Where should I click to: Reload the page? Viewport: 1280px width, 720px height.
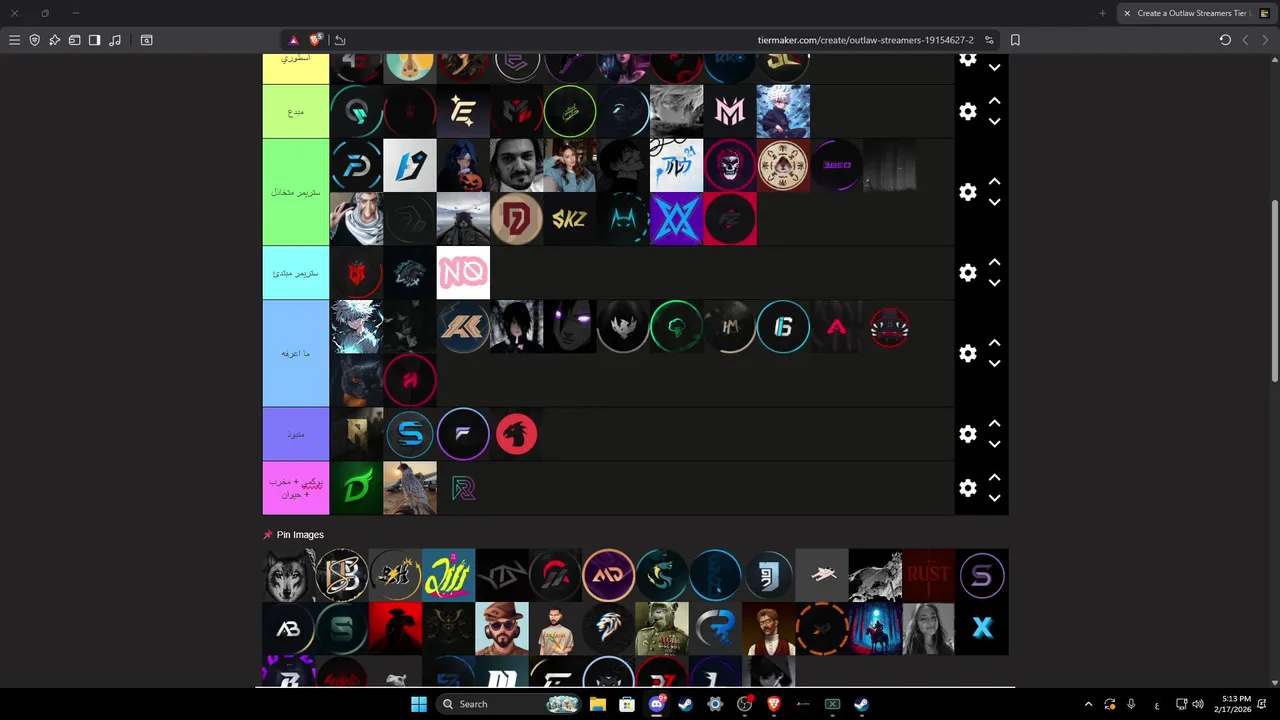pos(1225,40)
